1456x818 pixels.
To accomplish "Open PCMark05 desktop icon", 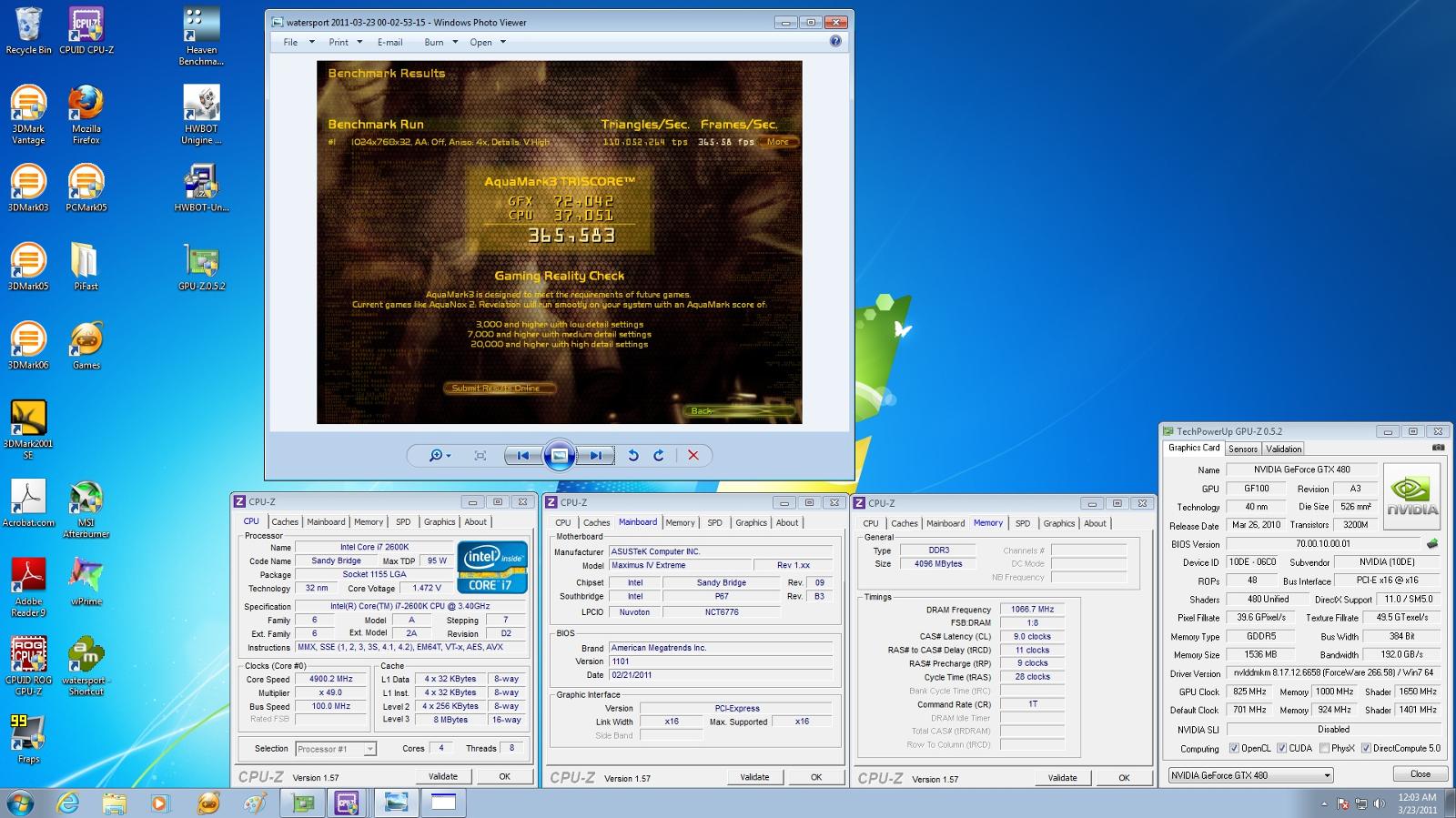I will coord(86,188).
